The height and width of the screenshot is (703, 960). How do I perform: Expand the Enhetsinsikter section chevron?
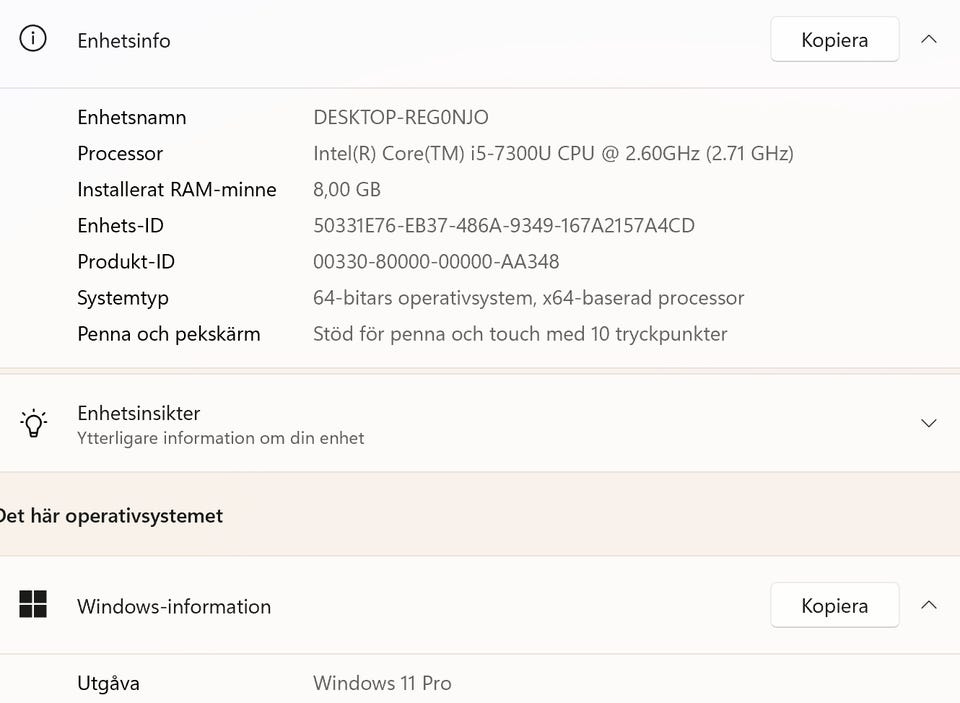pyautogui.click(x=928, y=423)
